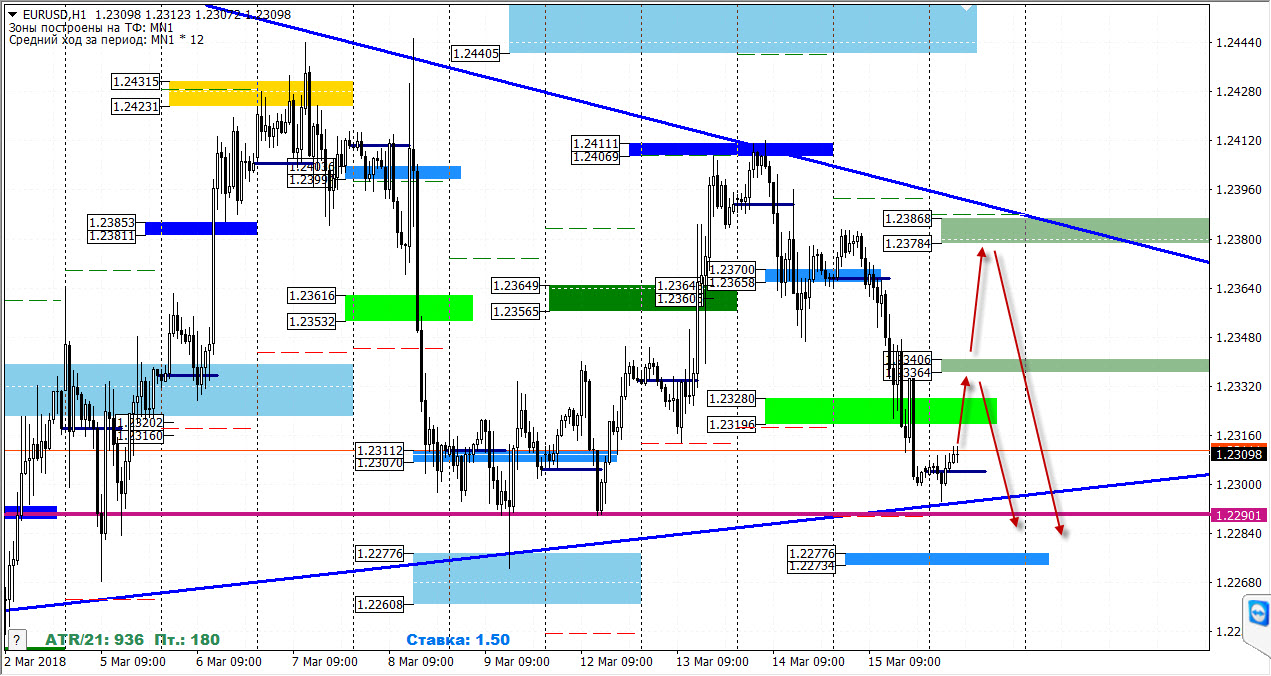Select the 'Средний ход за период: MN1 * 12' label
The height and width of the screenshot is (676, 1271).
106,40
